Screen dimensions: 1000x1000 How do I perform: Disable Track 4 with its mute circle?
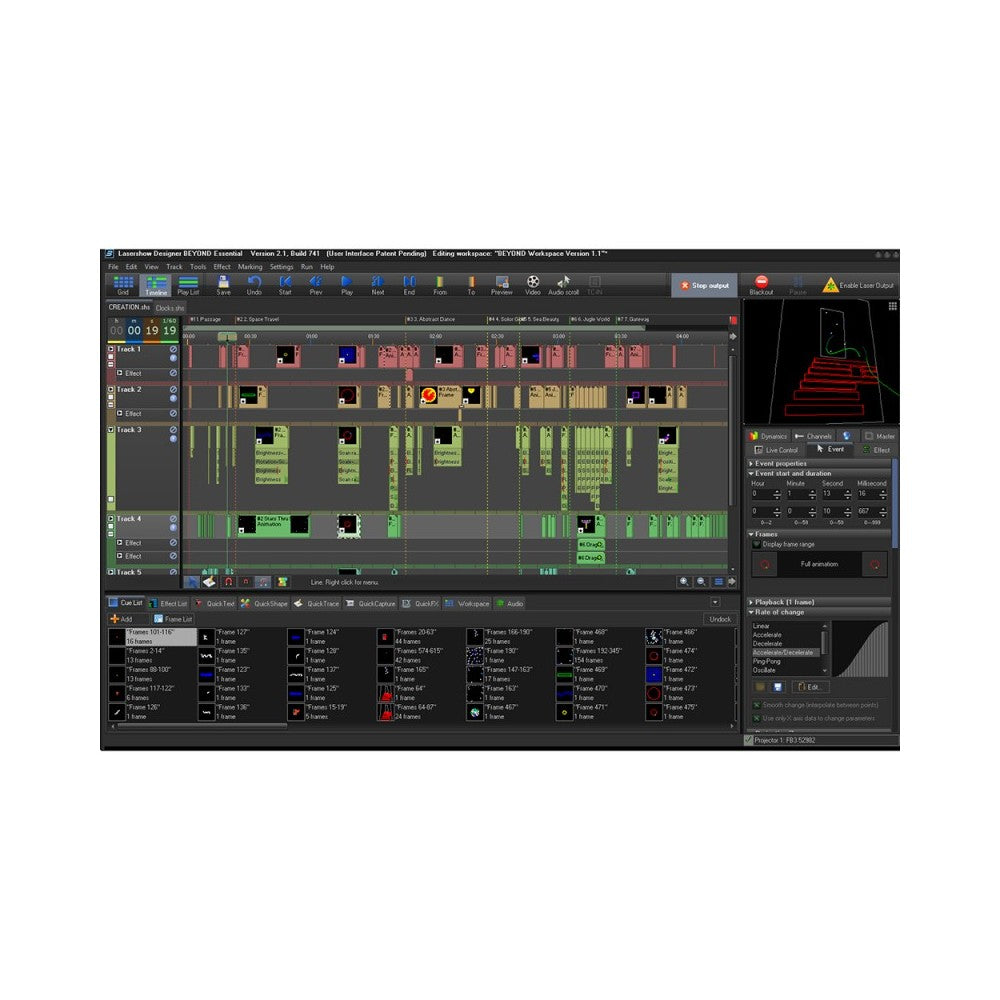173,519
